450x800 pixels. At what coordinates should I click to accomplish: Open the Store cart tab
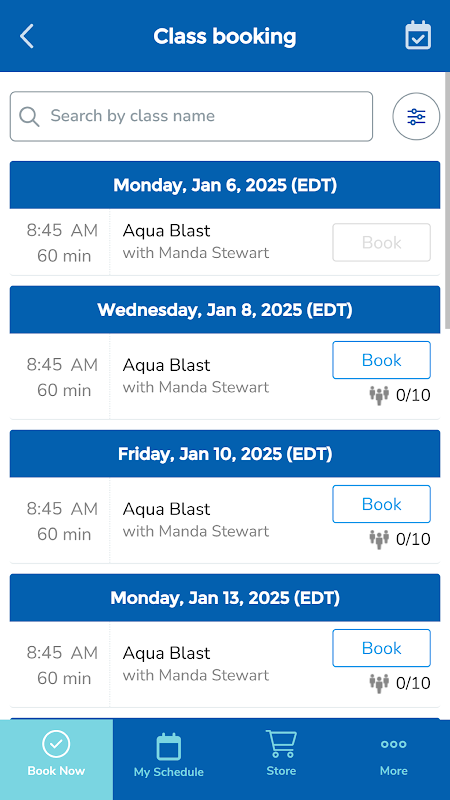point(281,754)
